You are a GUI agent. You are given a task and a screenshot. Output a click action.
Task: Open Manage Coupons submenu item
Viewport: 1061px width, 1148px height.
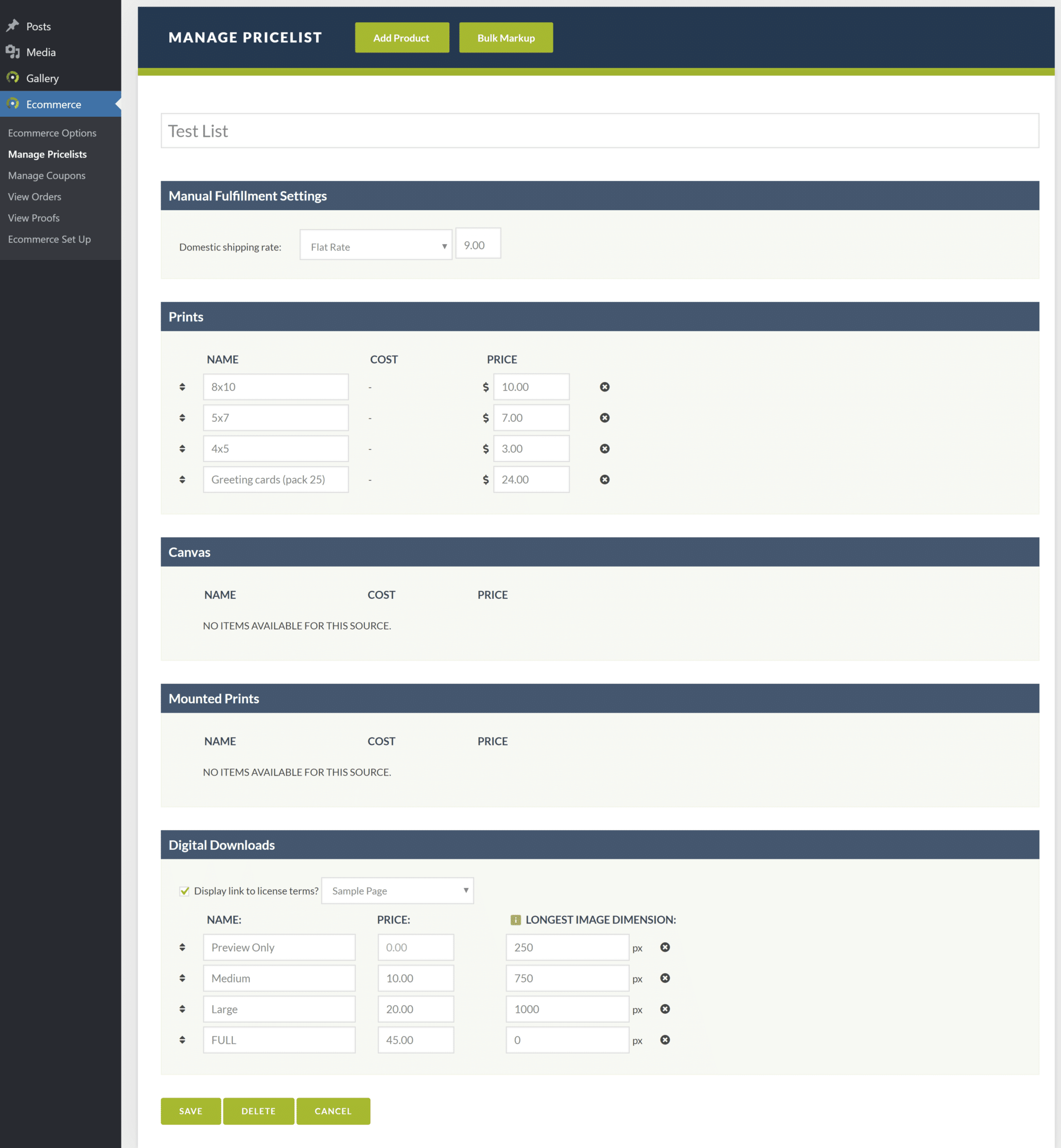pyautogui.click(x=47, y=175)
